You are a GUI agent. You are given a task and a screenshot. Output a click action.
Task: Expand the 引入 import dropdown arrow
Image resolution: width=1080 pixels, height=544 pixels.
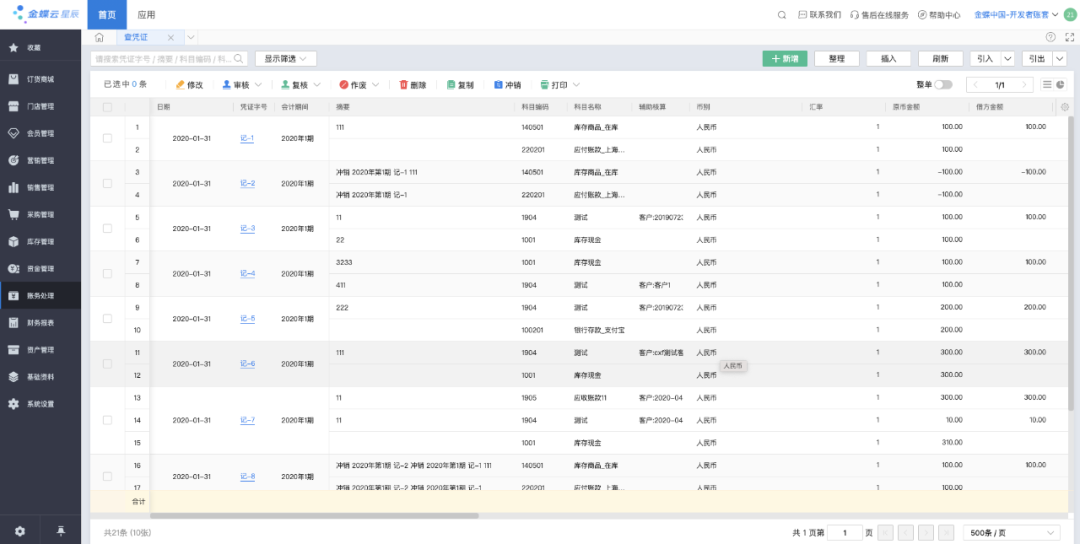click(1008, 59)
